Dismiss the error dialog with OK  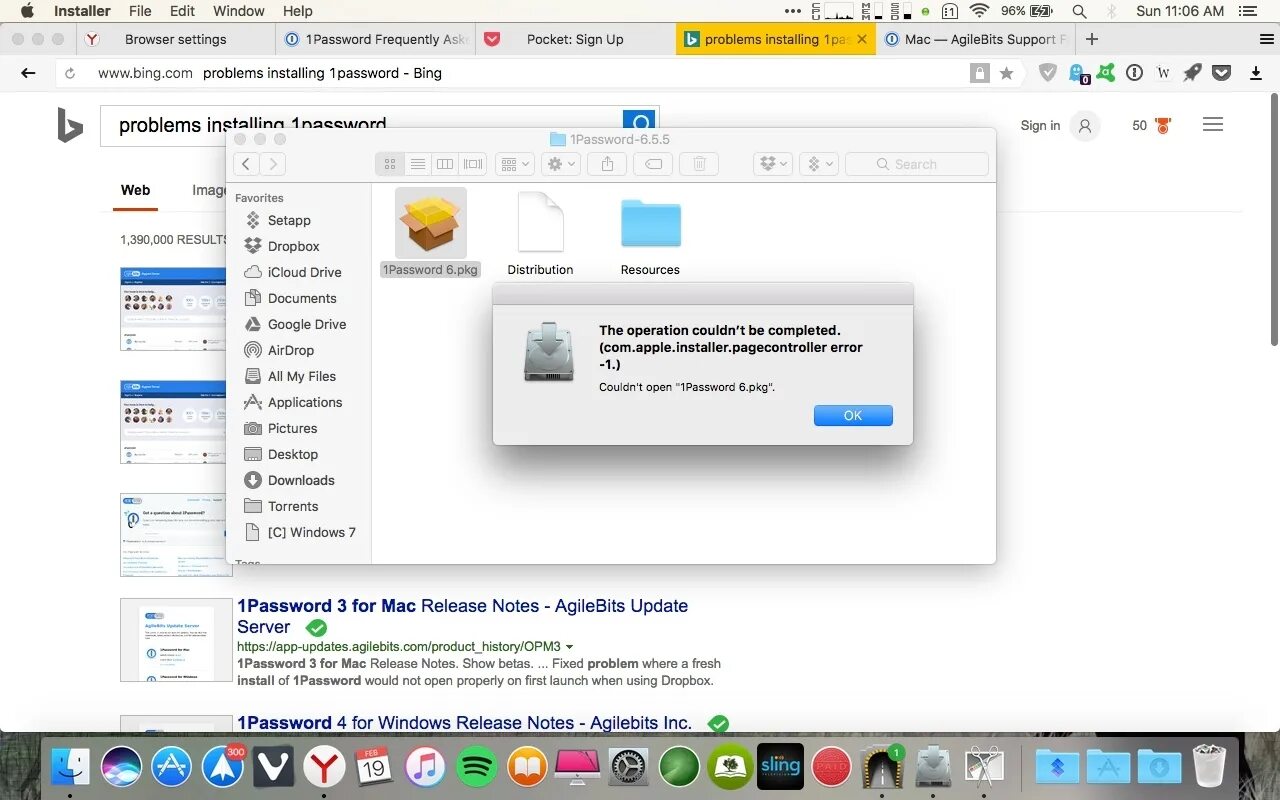(x=853, y=416)
